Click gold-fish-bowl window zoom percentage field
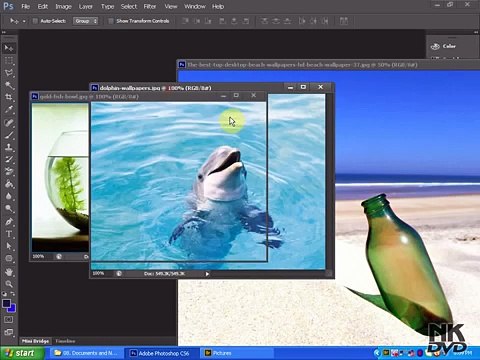Screen dimensions: 480x360 (38, 256)
